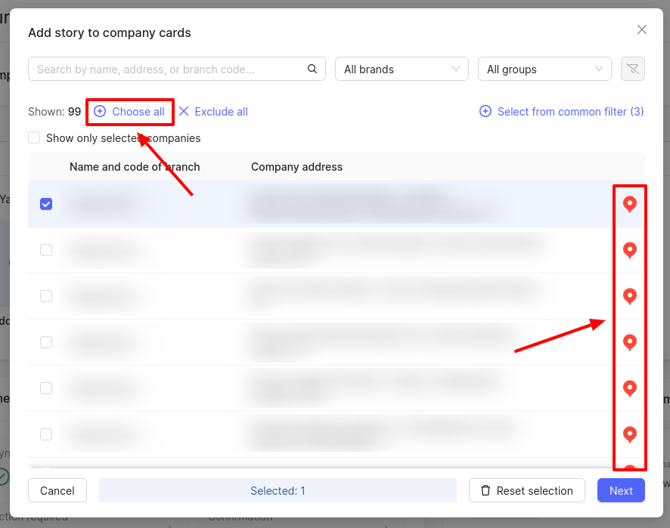This screenshot has width=670, height=528.
Task: Click the search magnifier icon
Action: coord(312,69)
